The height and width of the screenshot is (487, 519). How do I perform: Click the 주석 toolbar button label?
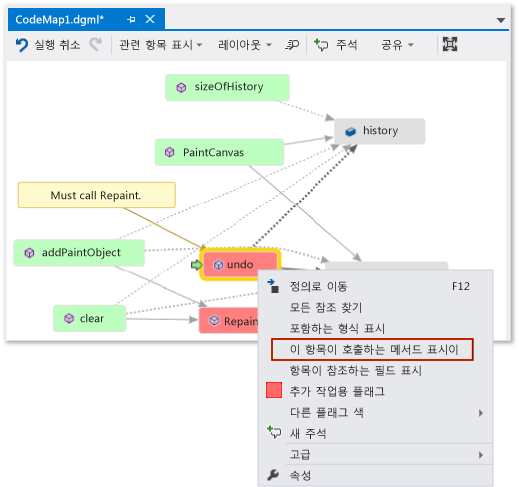pyautogui.click(x=346, y=45)
